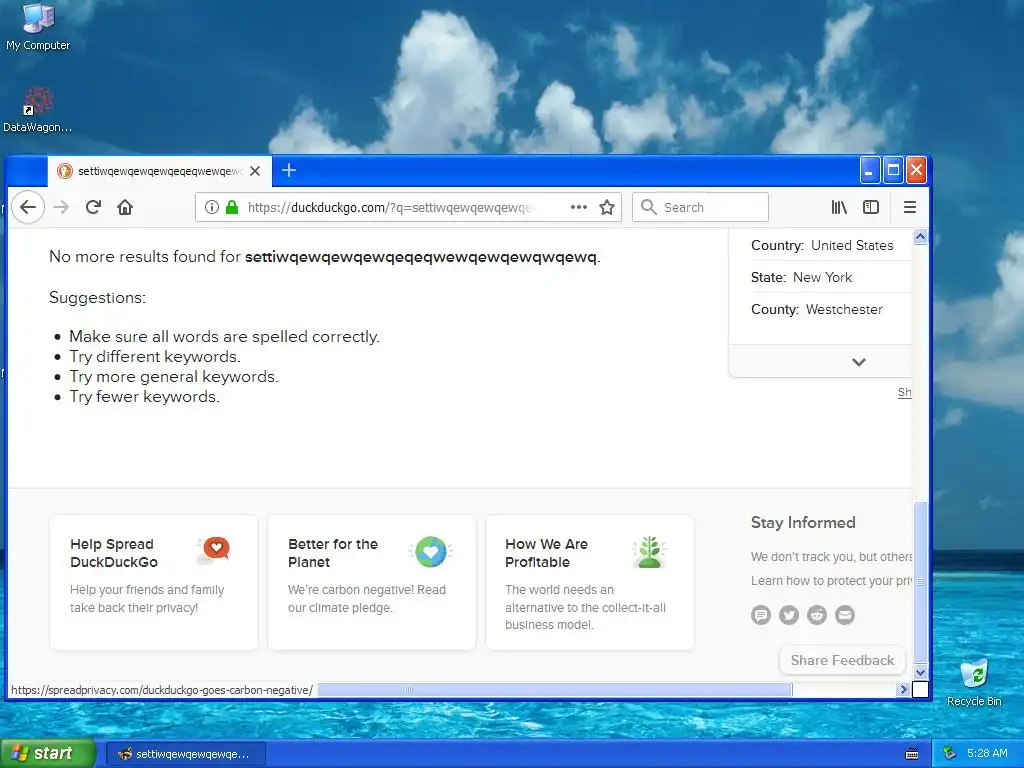The height and width of the screenshot is (768, 1024).
Task: Click vertical scrollbar up arrow
Action: coord(920,236)
